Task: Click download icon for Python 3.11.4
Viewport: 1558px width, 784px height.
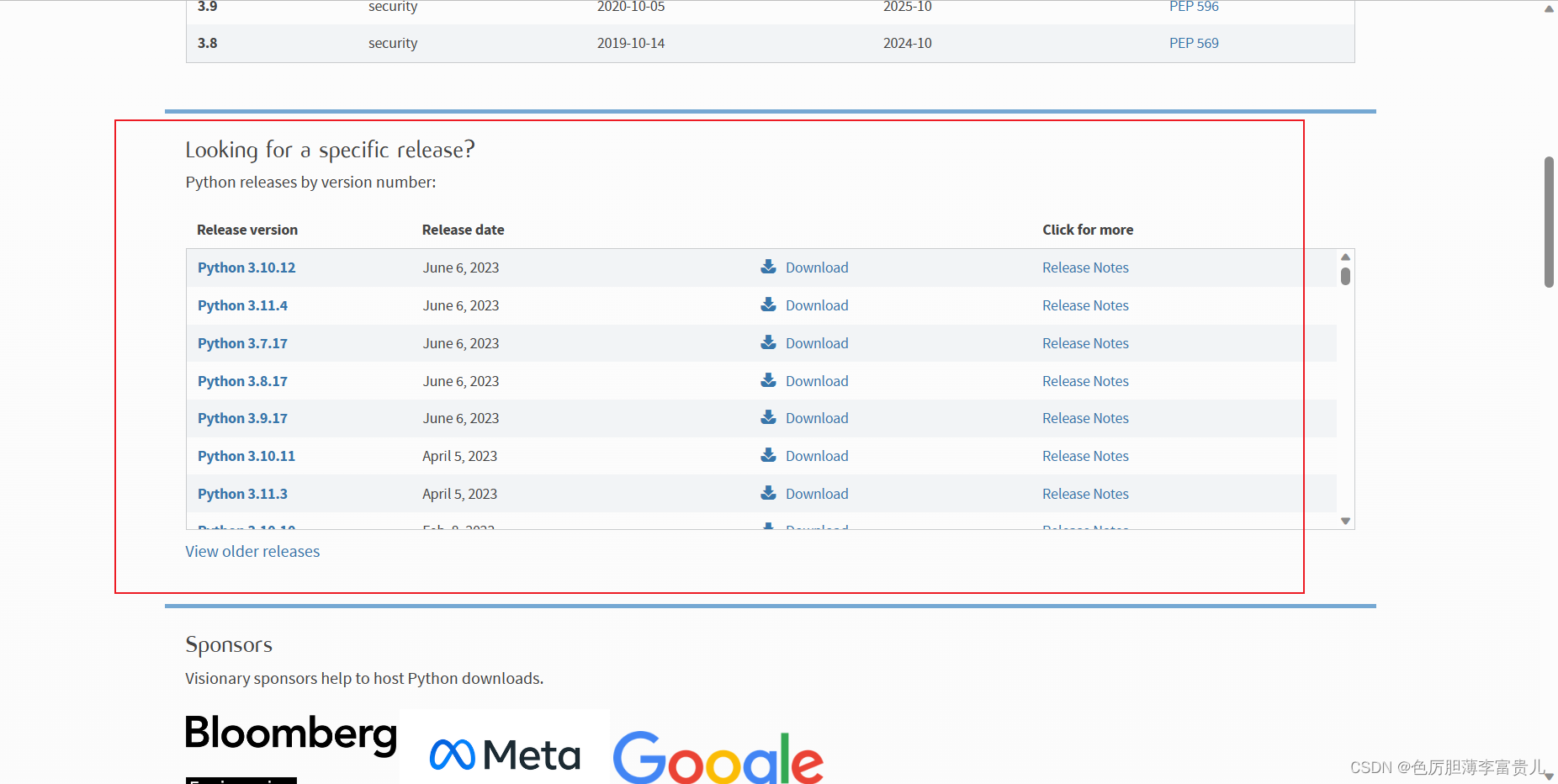Action: coord(768,305)
